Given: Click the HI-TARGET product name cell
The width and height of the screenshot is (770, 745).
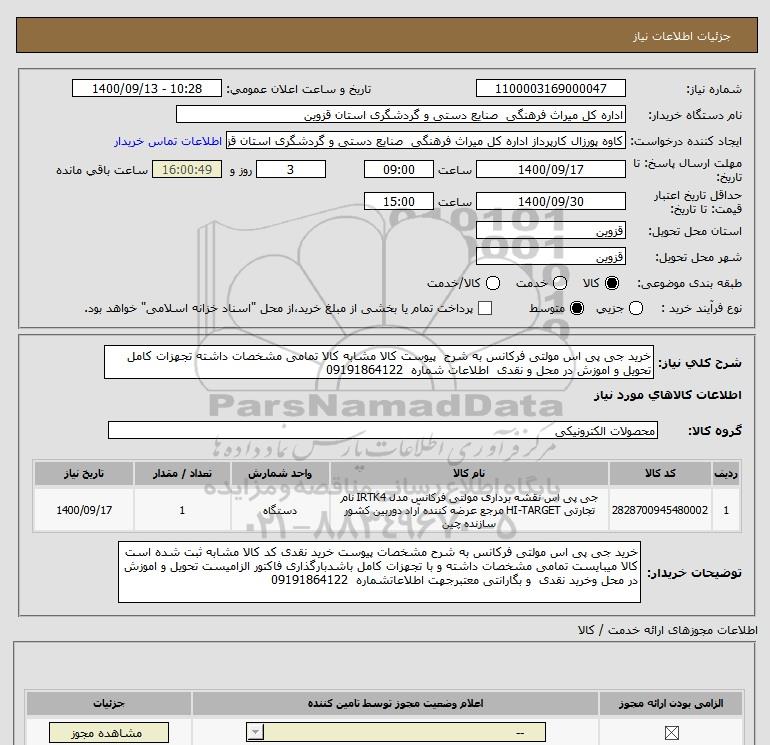Looking at the screenshot, I should point(469,510).
